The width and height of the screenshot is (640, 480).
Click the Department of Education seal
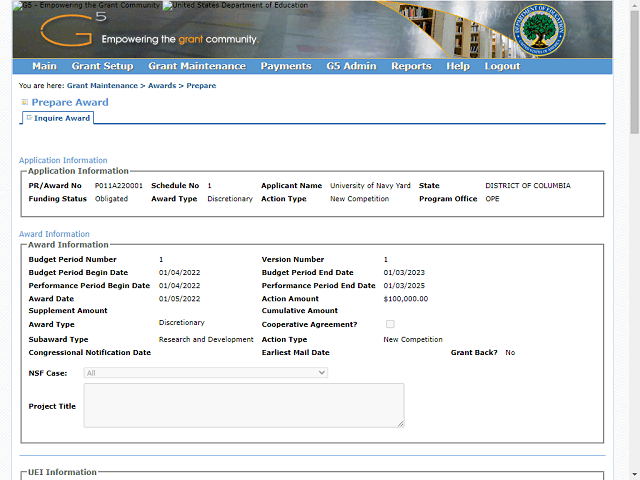click(x=539, y=32)
